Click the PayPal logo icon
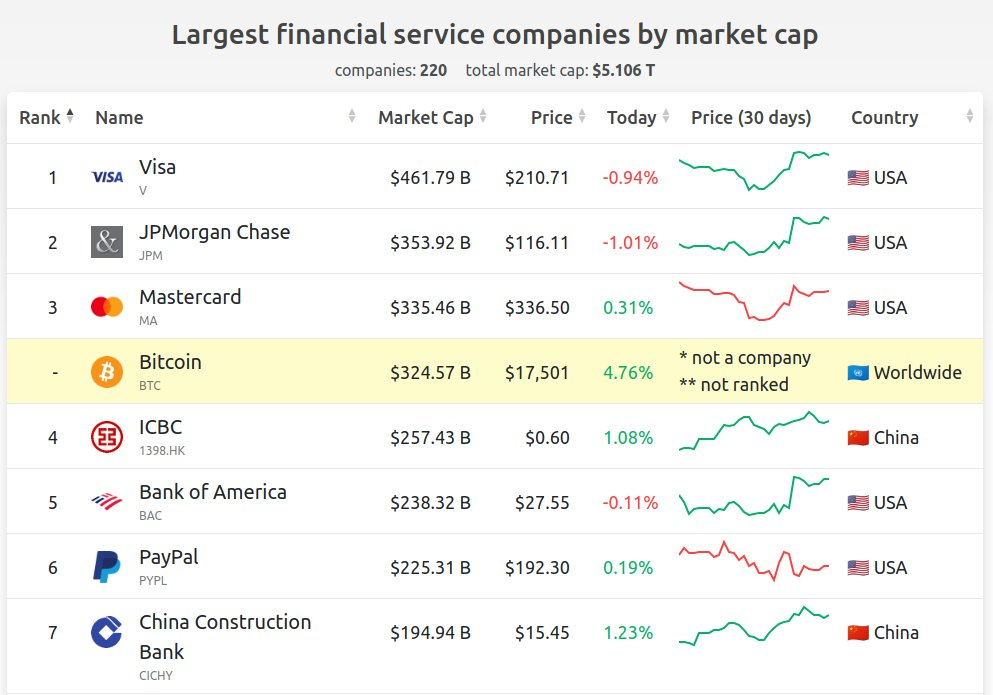This screenshot has height=695, width=993. click(106, 566)
